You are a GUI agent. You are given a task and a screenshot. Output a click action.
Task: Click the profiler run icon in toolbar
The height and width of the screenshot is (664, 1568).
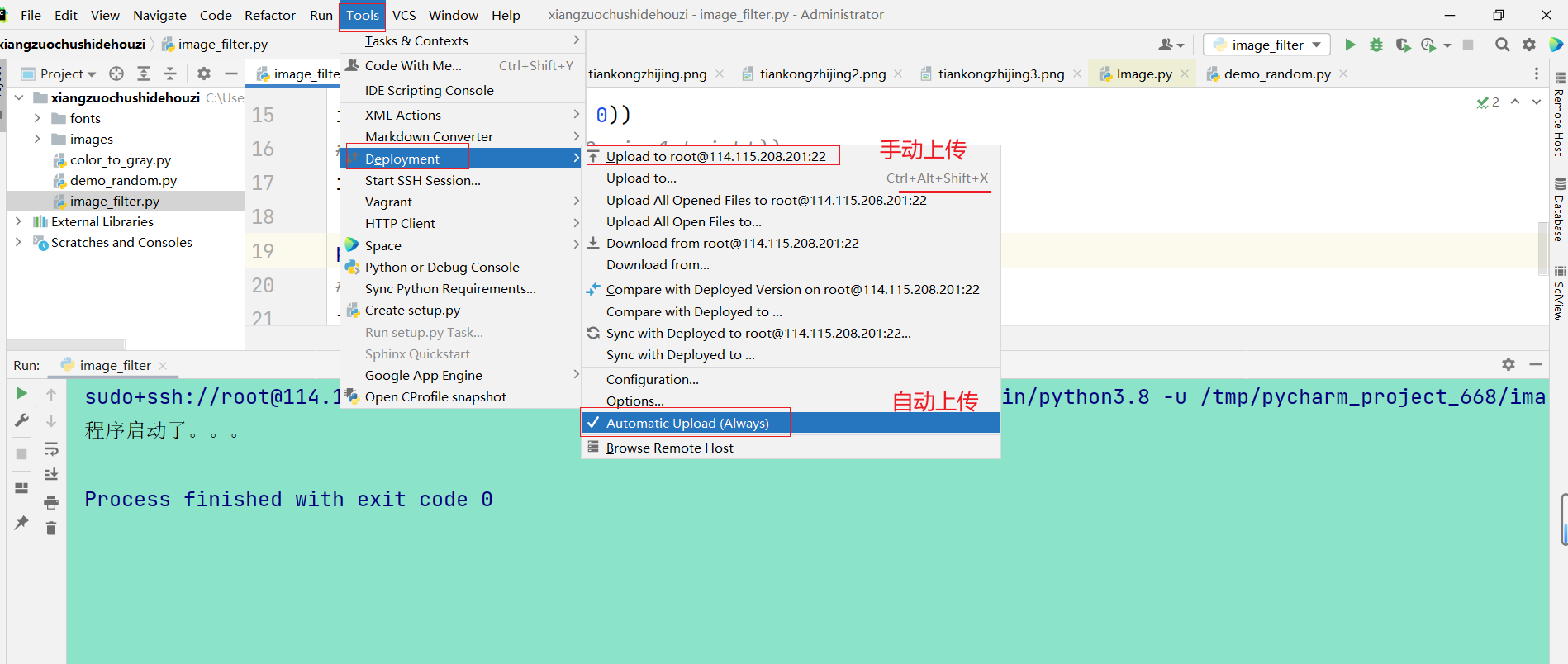(x=1428, y=45)
